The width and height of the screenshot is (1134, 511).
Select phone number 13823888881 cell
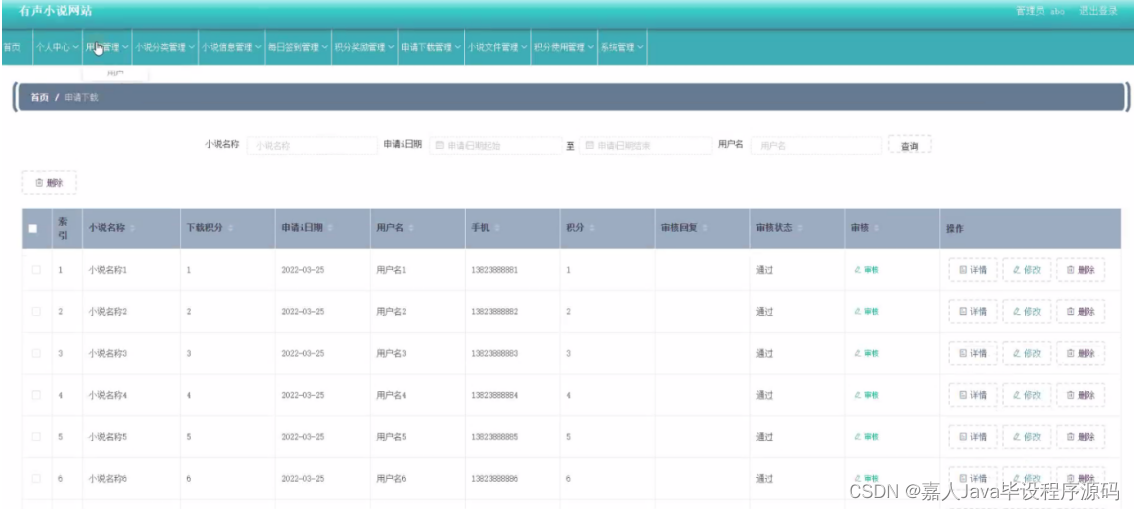495,270
